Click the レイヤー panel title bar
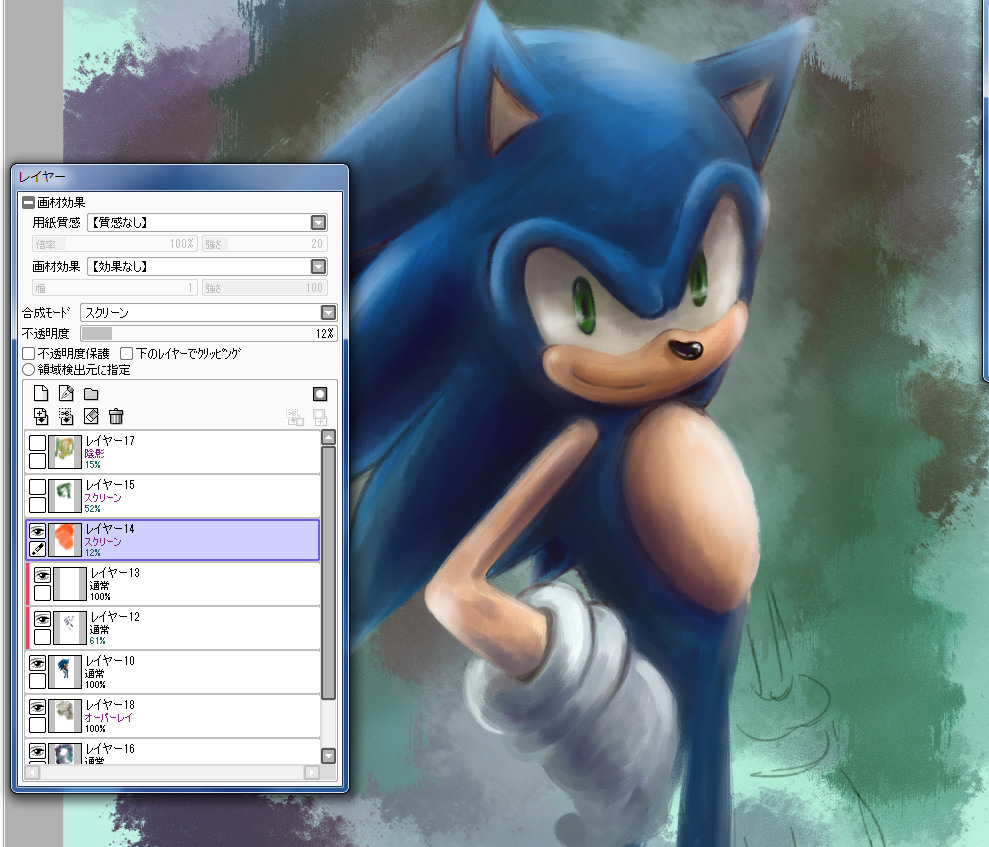Image resolution: width=989 pixels, height=847 pixels. pos(180,177)
